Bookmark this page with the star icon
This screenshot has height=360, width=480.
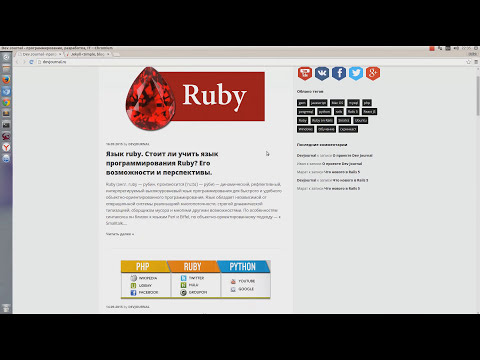468,62
